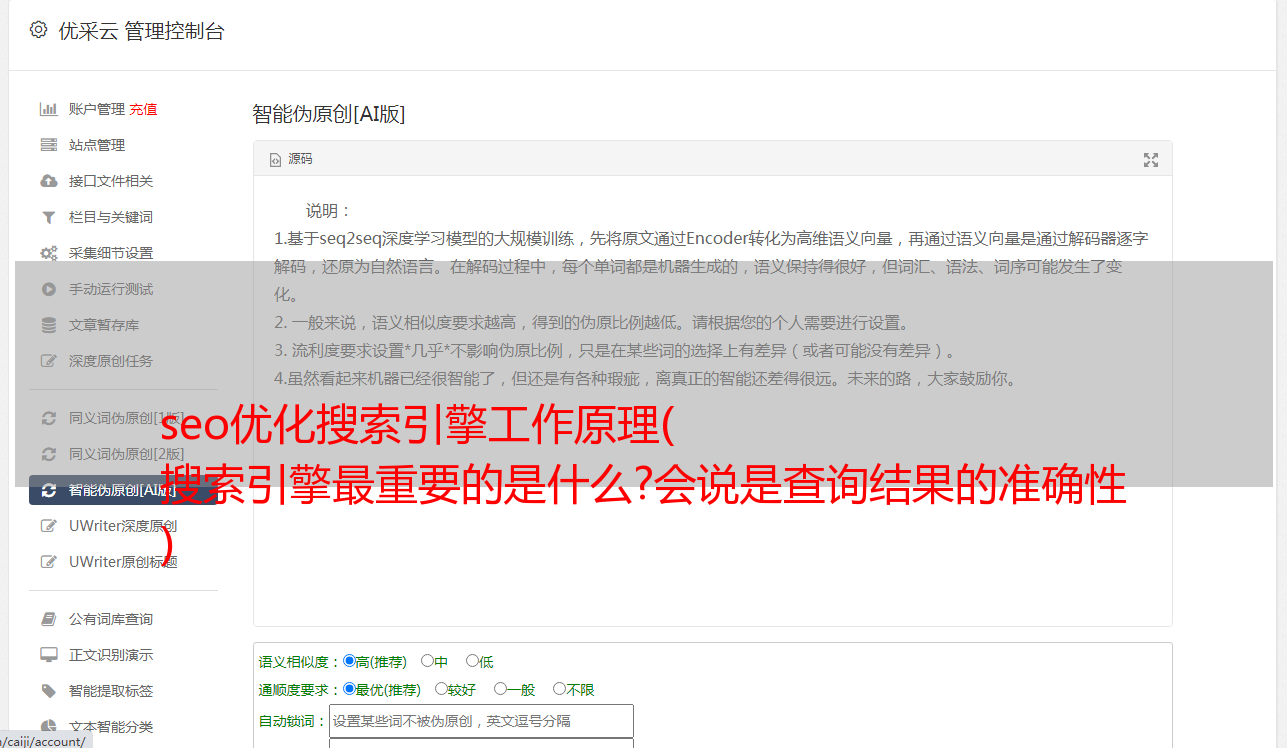Screen dimensions: 1287x748
Task: Open 智能提取标签 sidebar link
Action: pos(111,691)
